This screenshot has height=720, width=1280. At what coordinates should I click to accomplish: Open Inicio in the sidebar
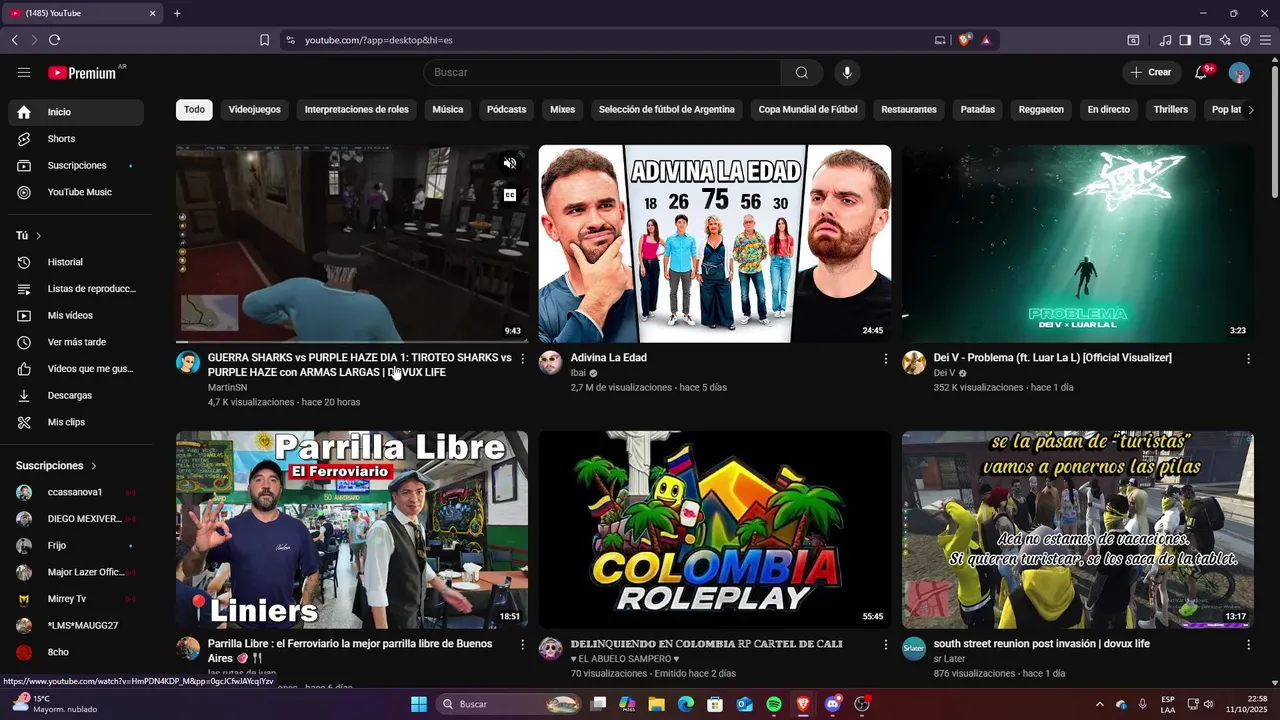(76, 112)
